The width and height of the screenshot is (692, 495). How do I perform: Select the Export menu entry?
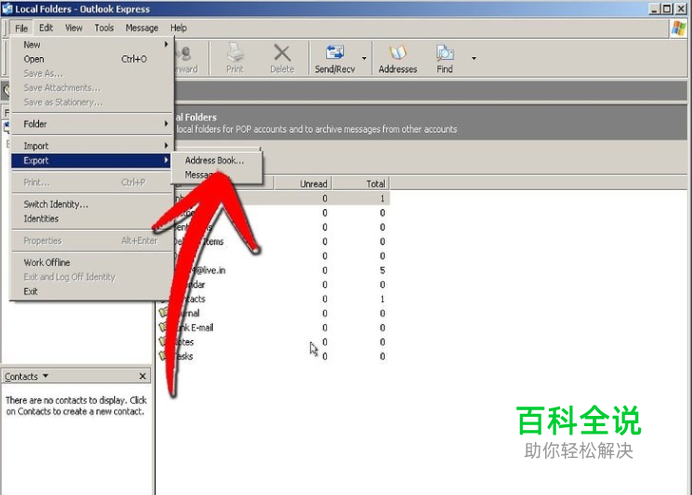coord(90,161)
